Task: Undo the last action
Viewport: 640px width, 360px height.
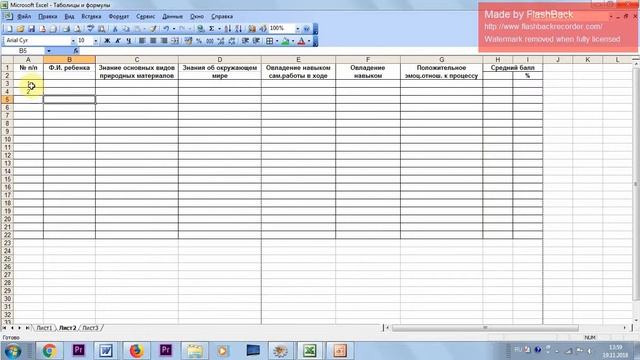Action: click(x=166, y=29)
